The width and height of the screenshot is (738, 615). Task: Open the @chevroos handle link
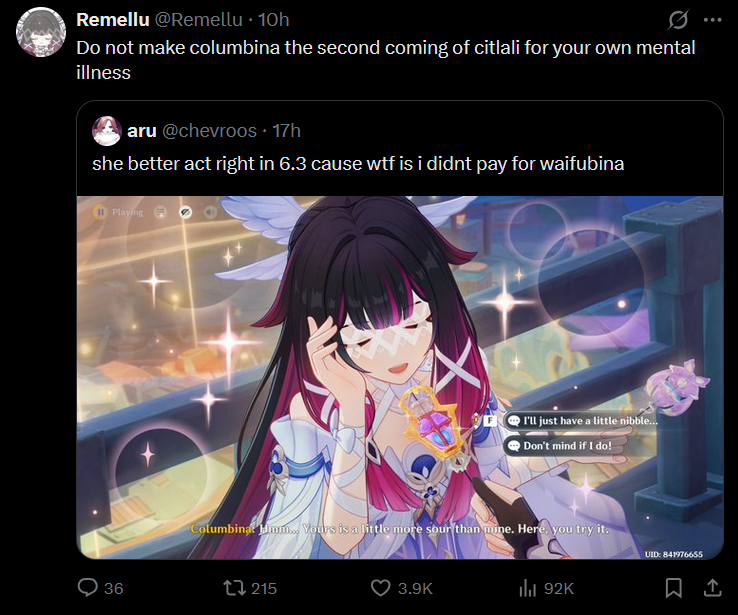point(209,131)
